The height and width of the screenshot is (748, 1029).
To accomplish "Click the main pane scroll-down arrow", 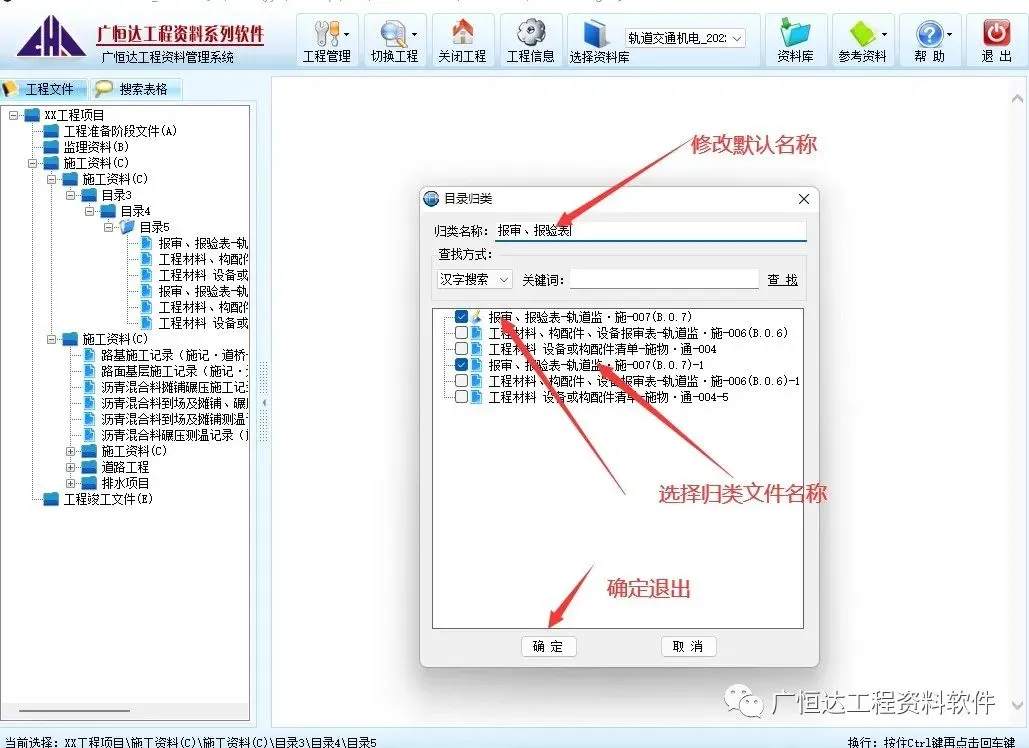I will coord(1017,706).
